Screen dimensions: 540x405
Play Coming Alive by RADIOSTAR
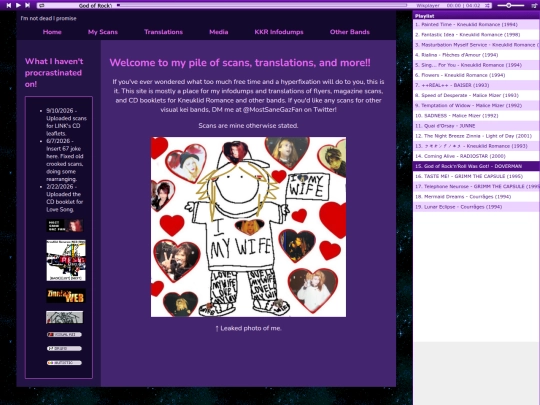point(476,156)
